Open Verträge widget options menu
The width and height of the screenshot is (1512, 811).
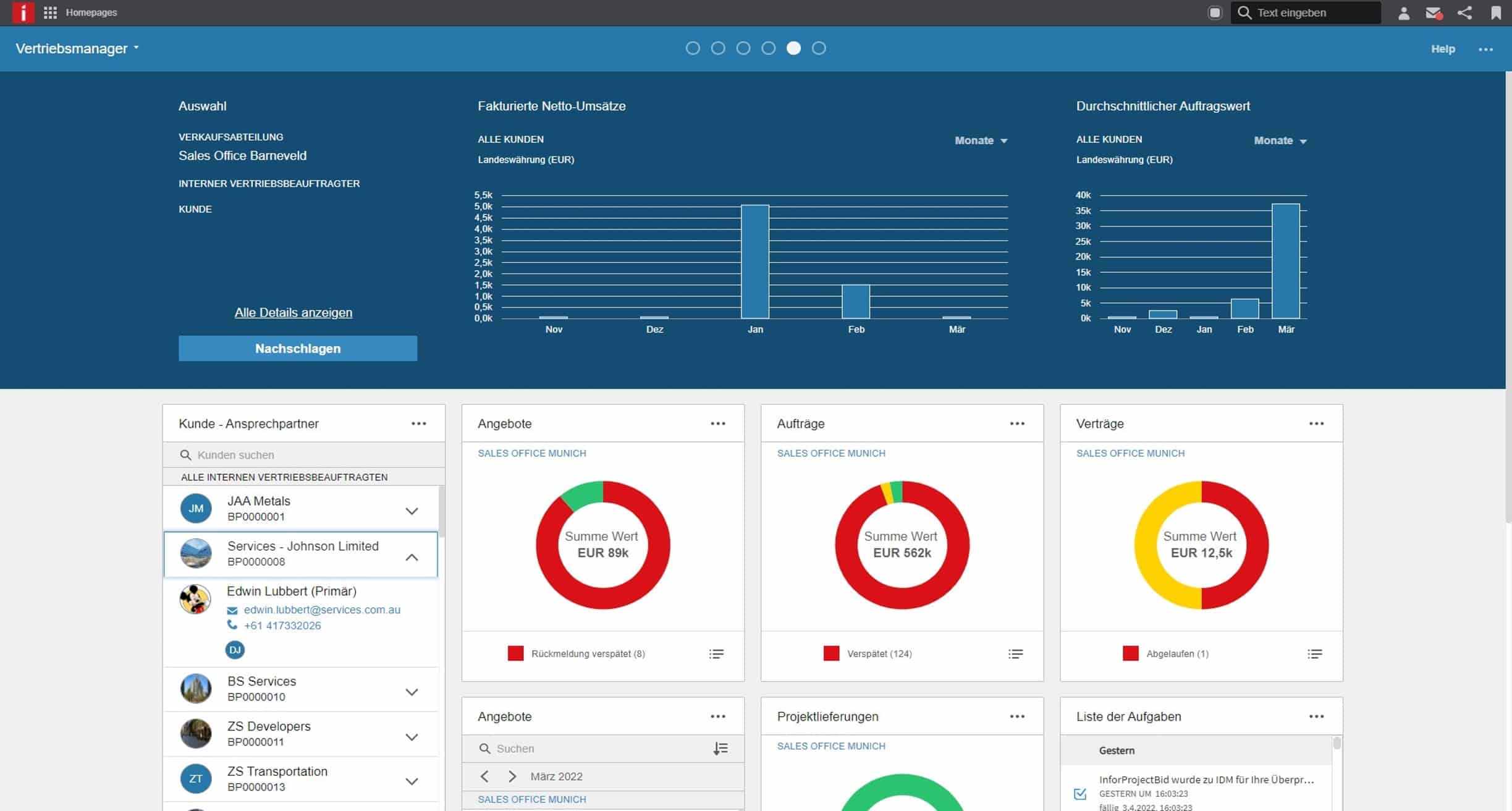tap(1316, 423)
